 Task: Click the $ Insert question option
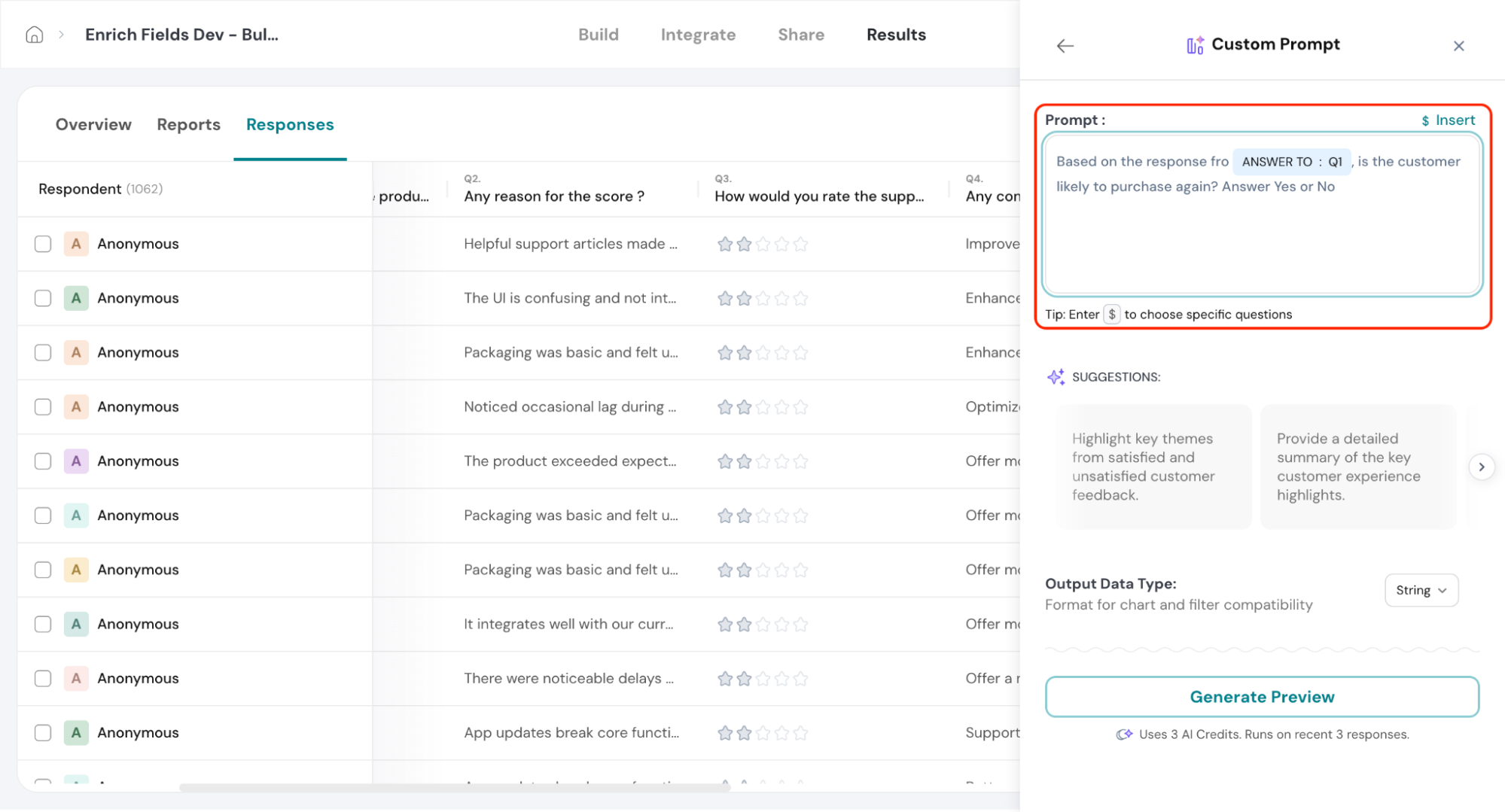1447,120
